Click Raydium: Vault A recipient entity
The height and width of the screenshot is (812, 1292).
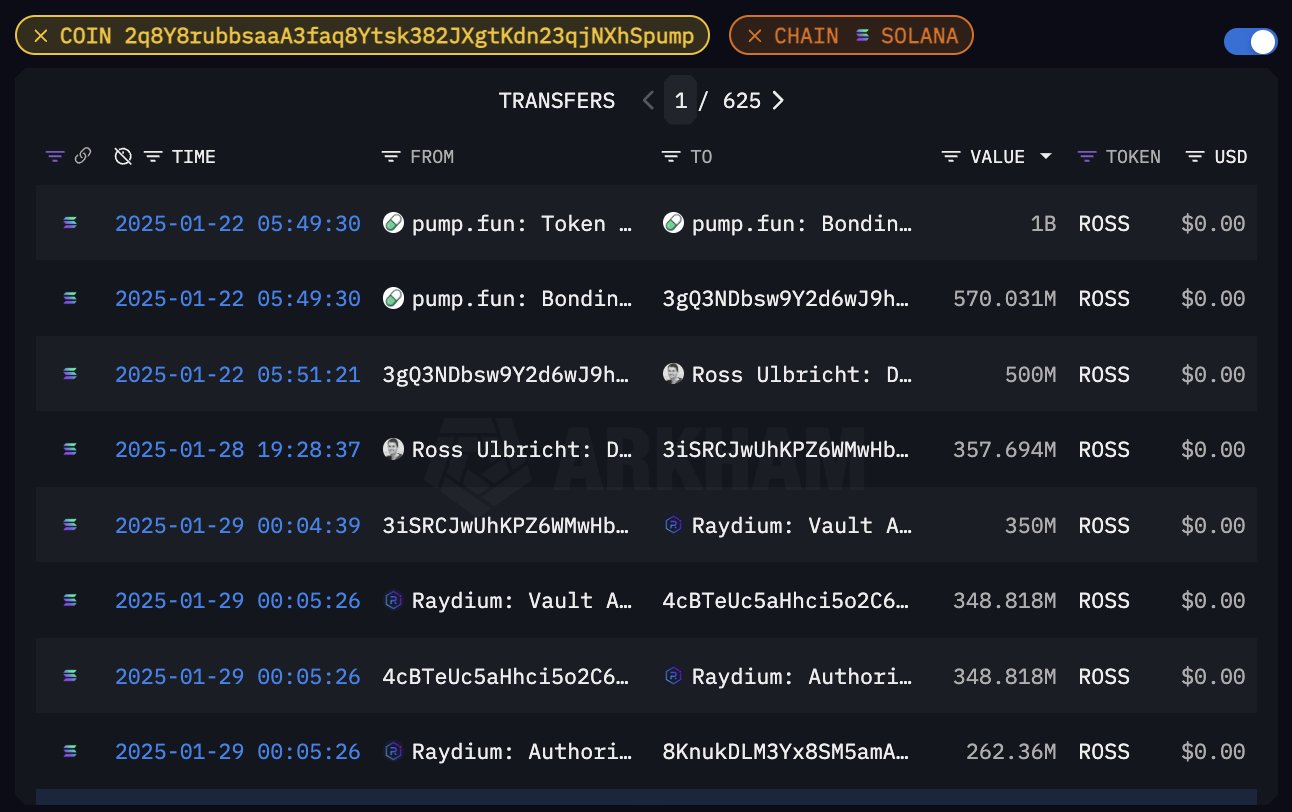pyautogui.click(x=802, y=526)
